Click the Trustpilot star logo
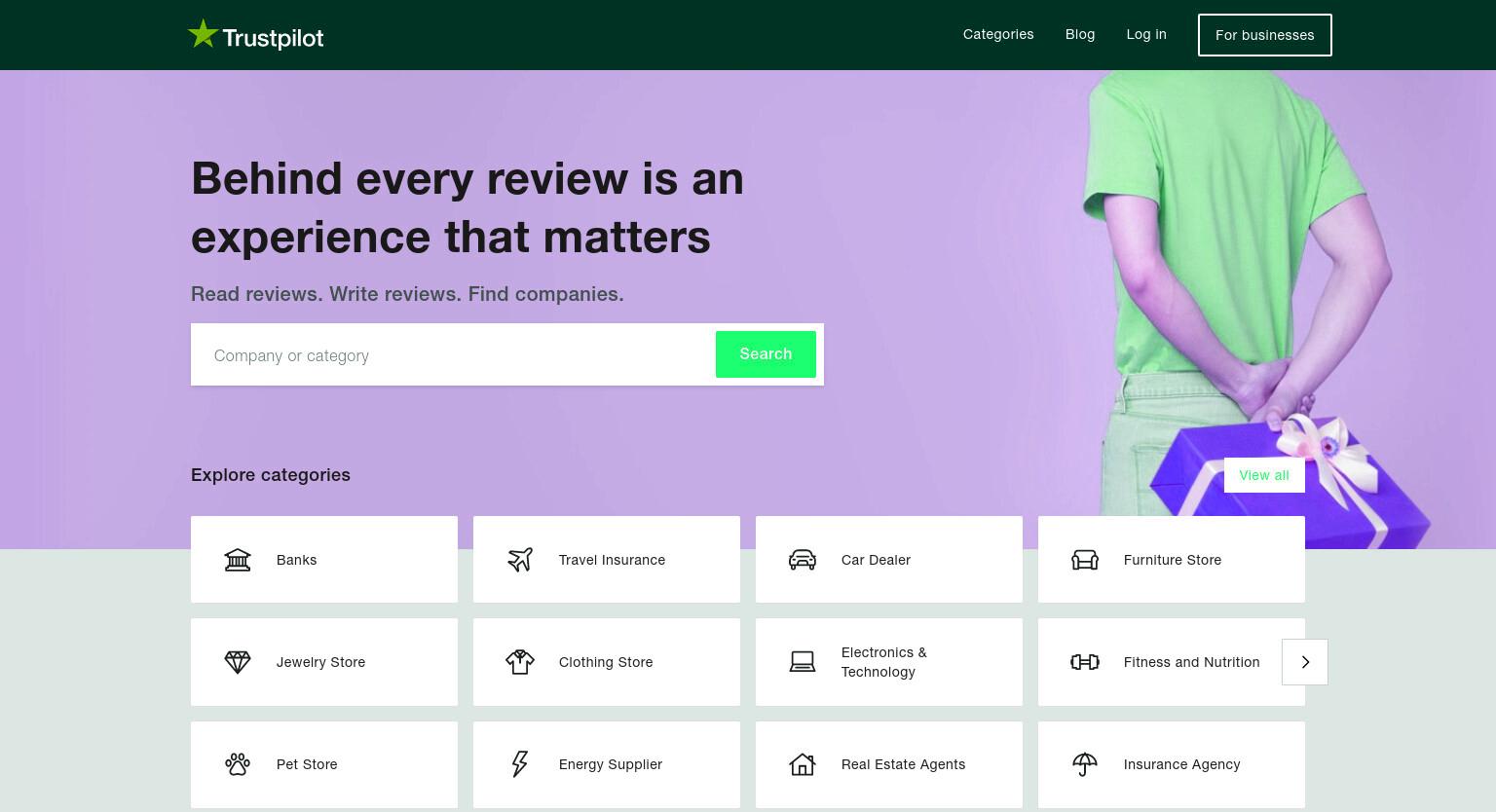Image resolution: width=1496 pixels, height=812 pixels. pos(203,34)
